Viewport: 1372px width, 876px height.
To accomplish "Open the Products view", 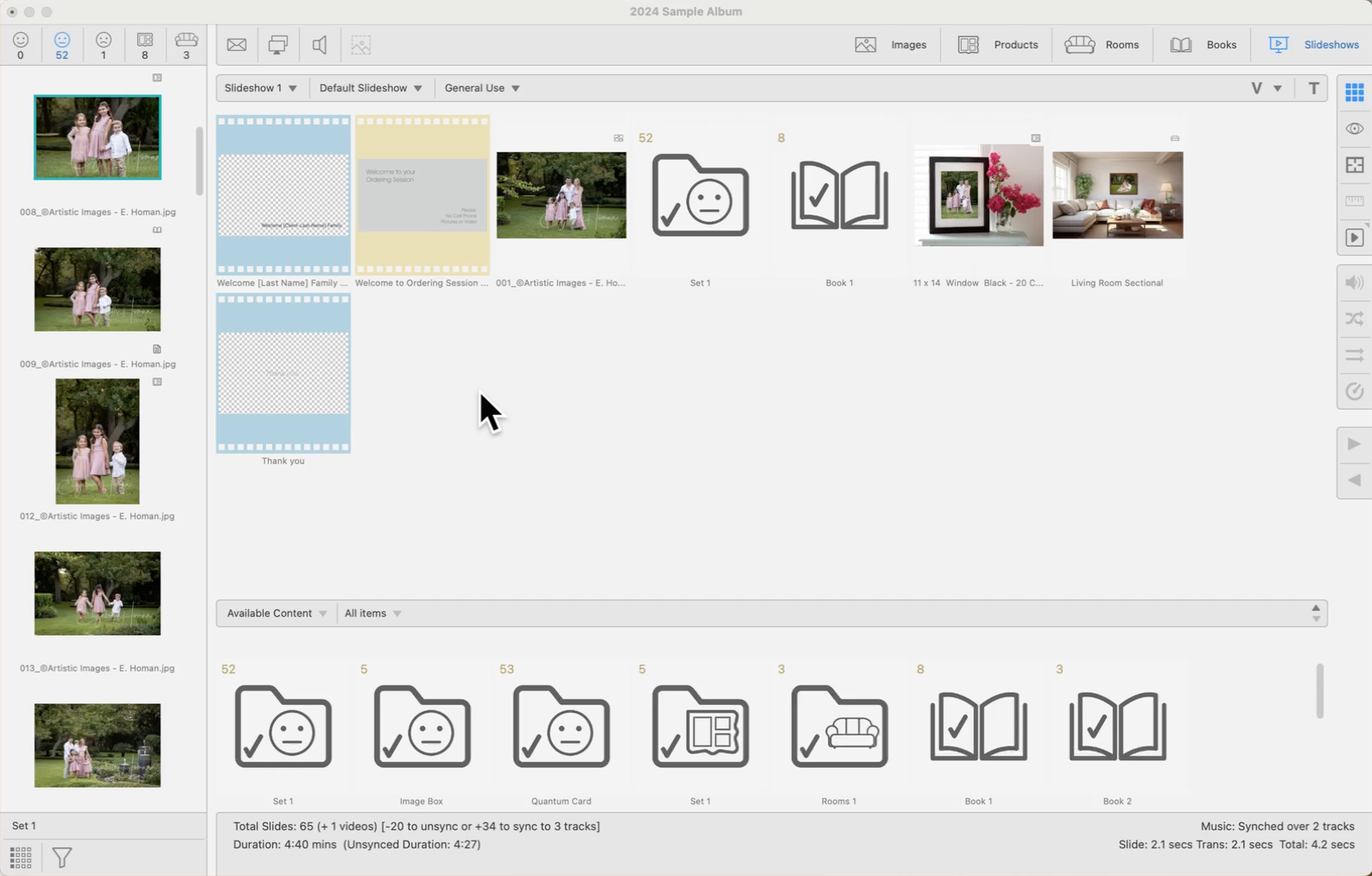I will coord(998,45).
